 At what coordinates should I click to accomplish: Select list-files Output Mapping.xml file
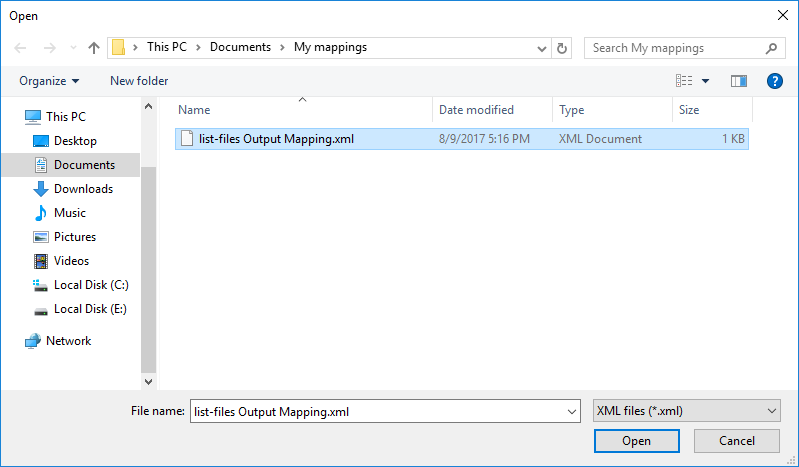[276, 139]
